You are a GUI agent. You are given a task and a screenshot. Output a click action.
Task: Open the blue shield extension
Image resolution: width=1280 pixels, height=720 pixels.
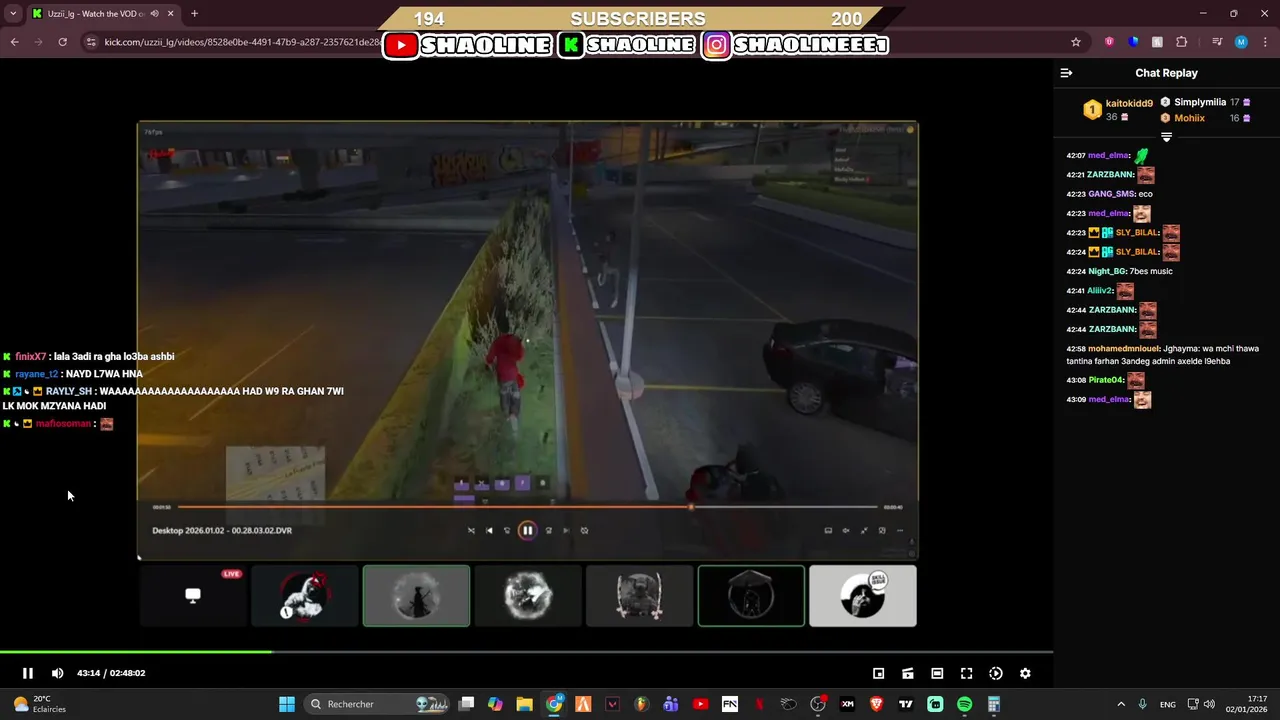(1133, 42)
